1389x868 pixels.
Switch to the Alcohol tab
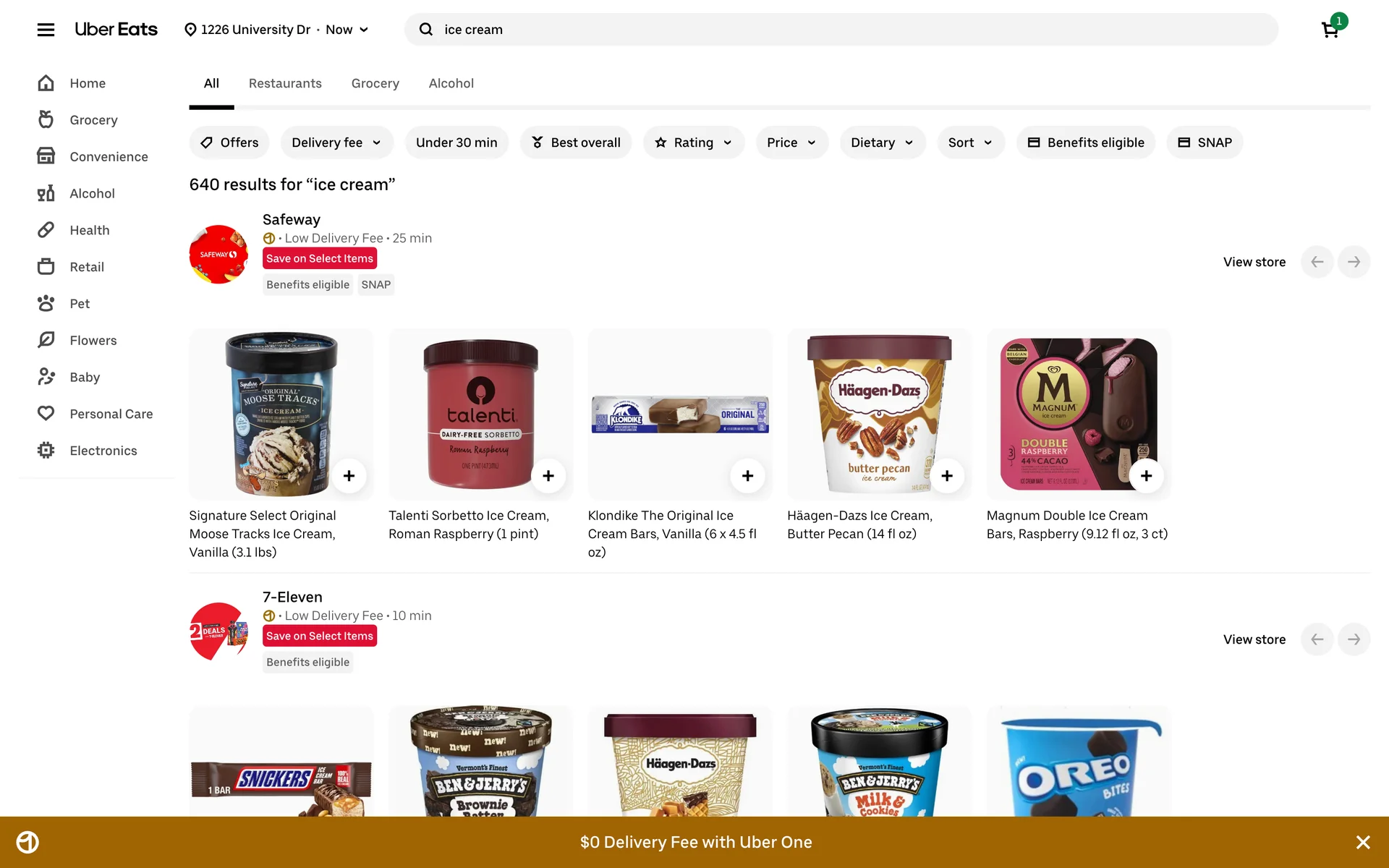click(x=451, y=83)
